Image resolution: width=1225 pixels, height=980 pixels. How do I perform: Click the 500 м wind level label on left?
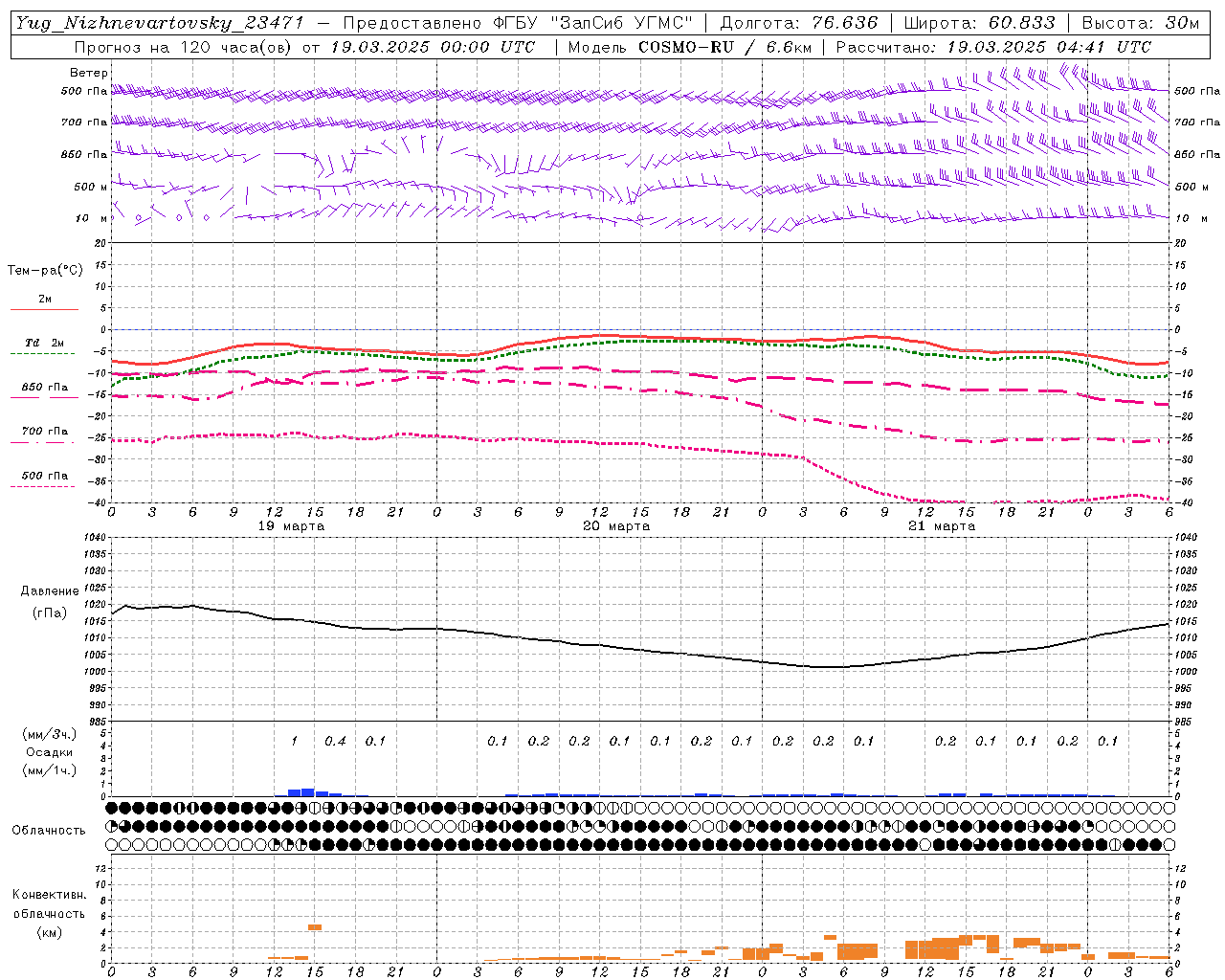click(x=91, y=187)
